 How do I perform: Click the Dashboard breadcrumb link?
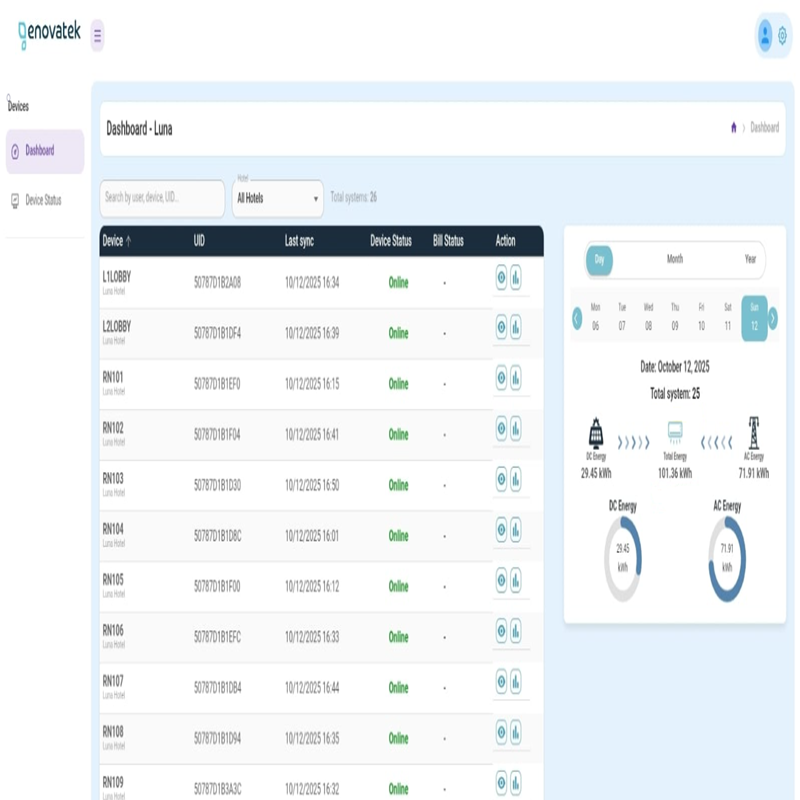(766, 127)
